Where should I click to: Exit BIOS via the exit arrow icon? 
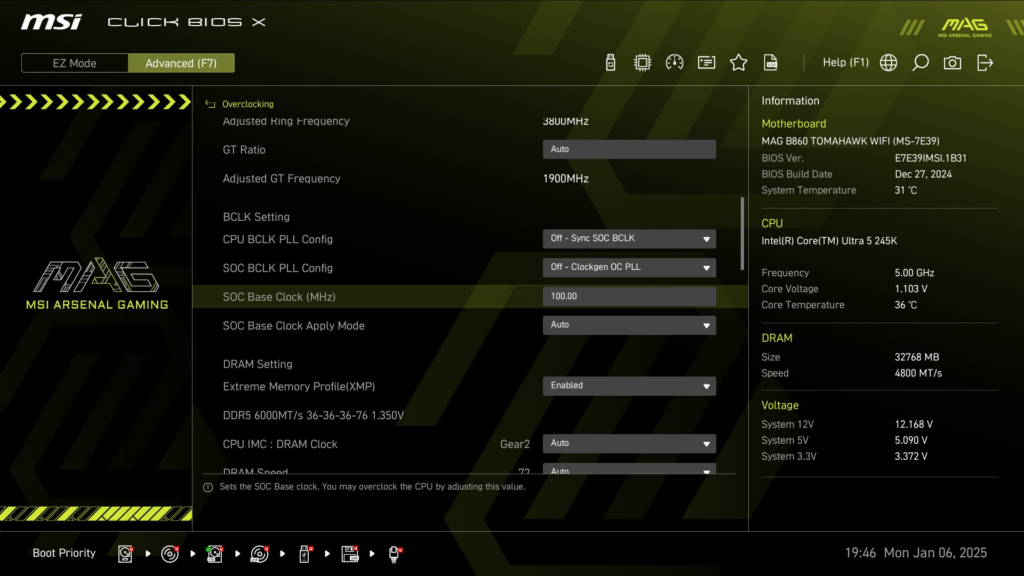[984, 61]
